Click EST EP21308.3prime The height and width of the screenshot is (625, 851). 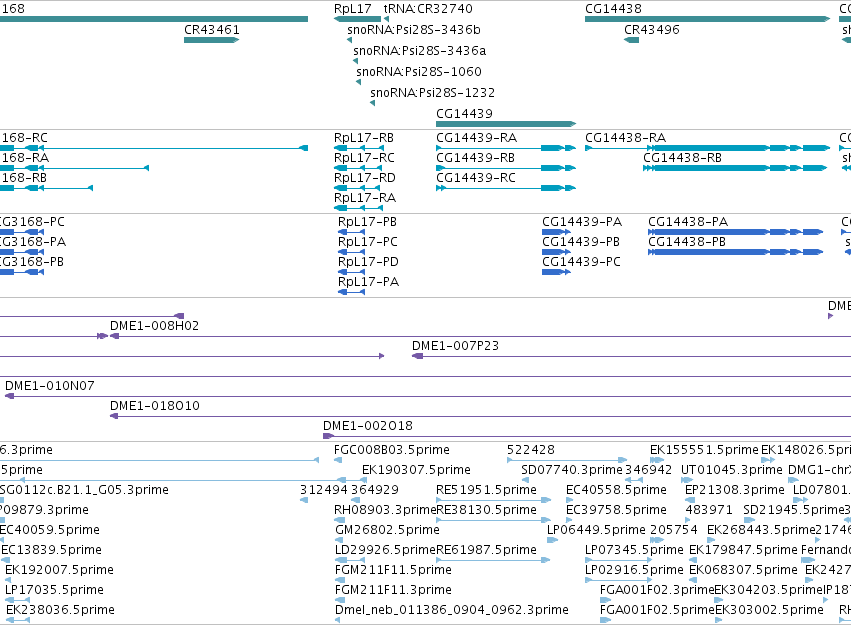coord(690,500)
